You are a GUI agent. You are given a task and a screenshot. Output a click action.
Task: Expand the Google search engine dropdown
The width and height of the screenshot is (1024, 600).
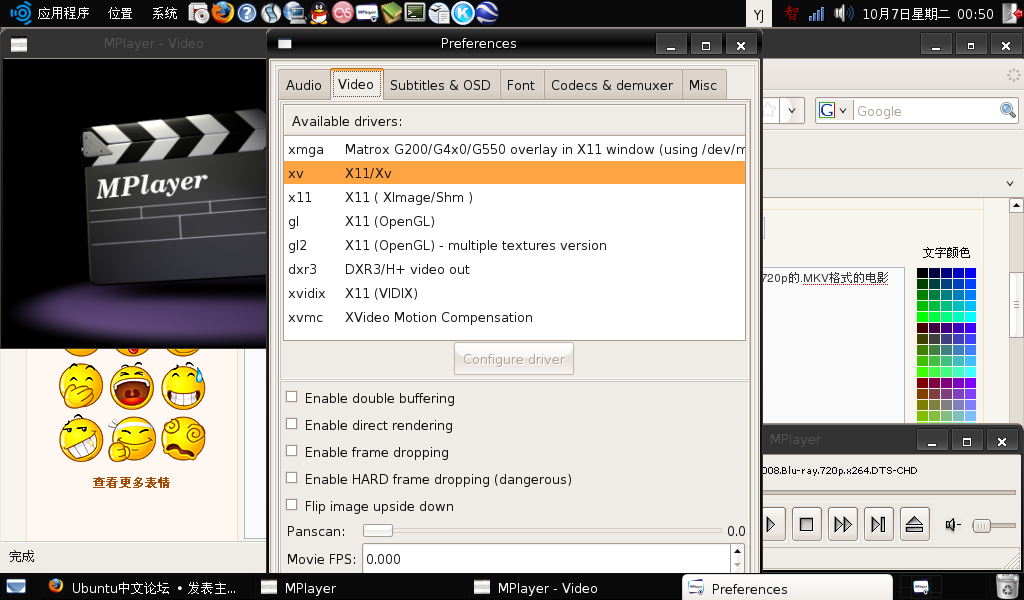click(x=843, y=110)
